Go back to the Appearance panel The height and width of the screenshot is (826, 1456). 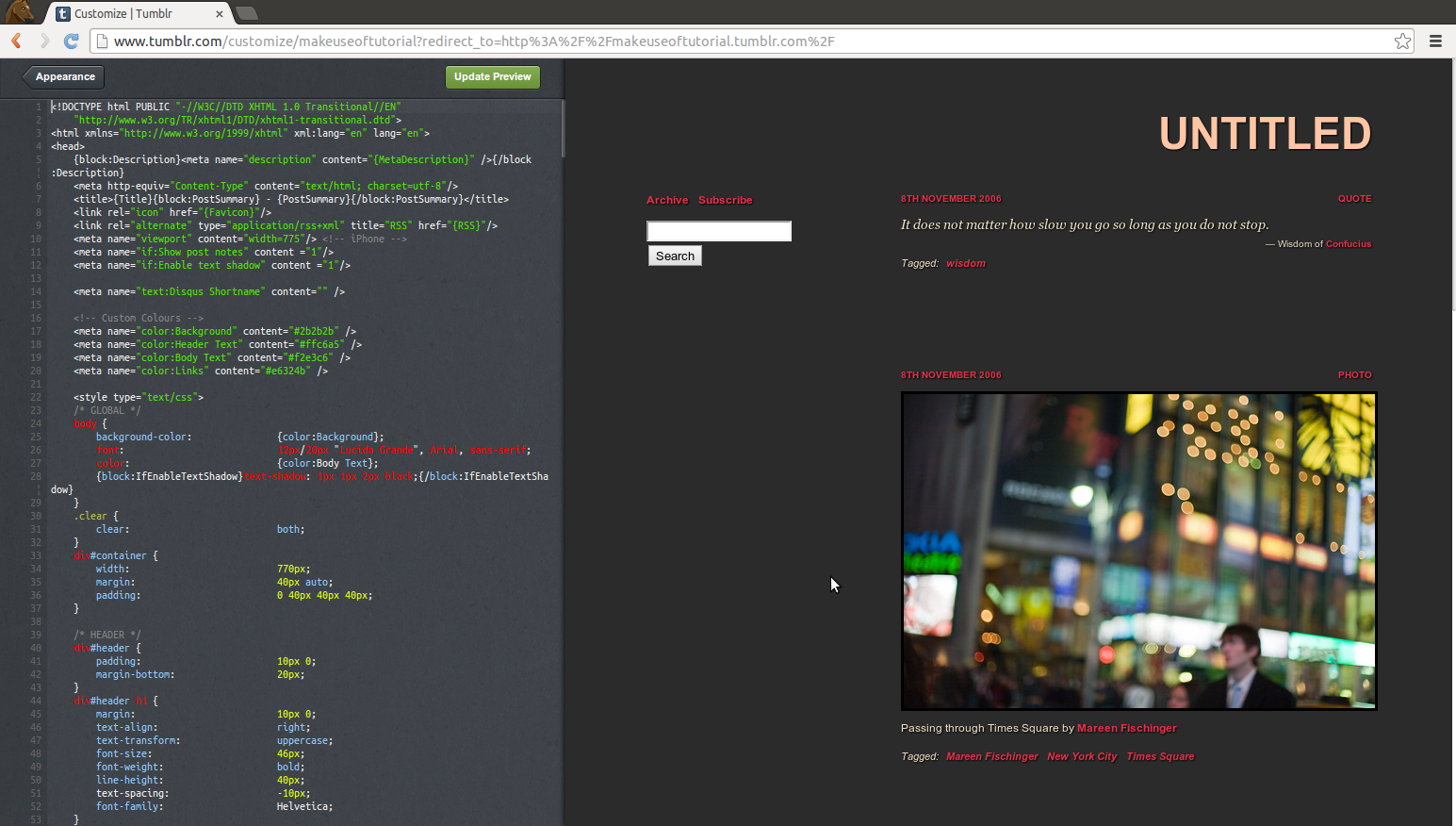click(x=64, y=76)
